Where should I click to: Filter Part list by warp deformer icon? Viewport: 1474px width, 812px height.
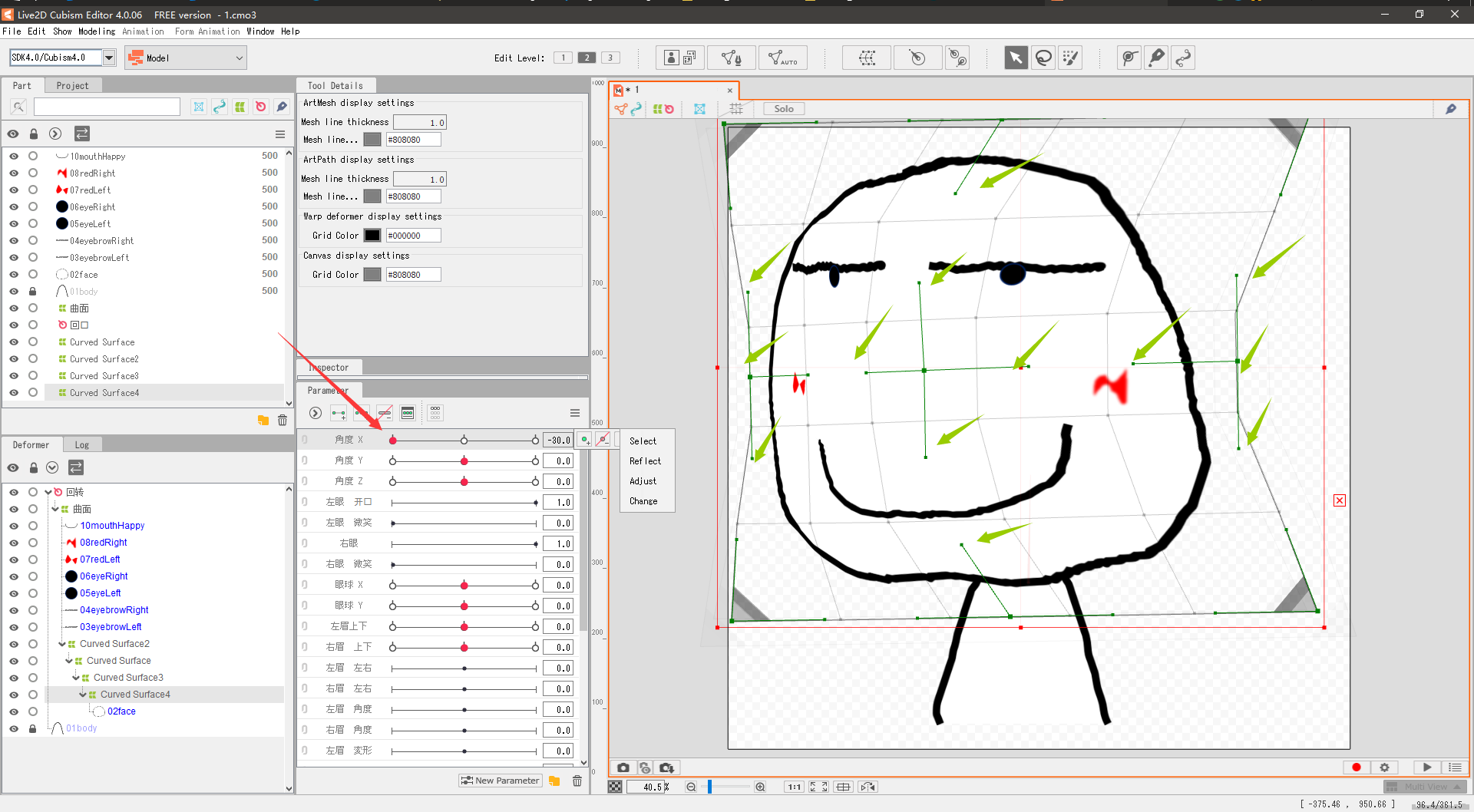tap(240, 107)
